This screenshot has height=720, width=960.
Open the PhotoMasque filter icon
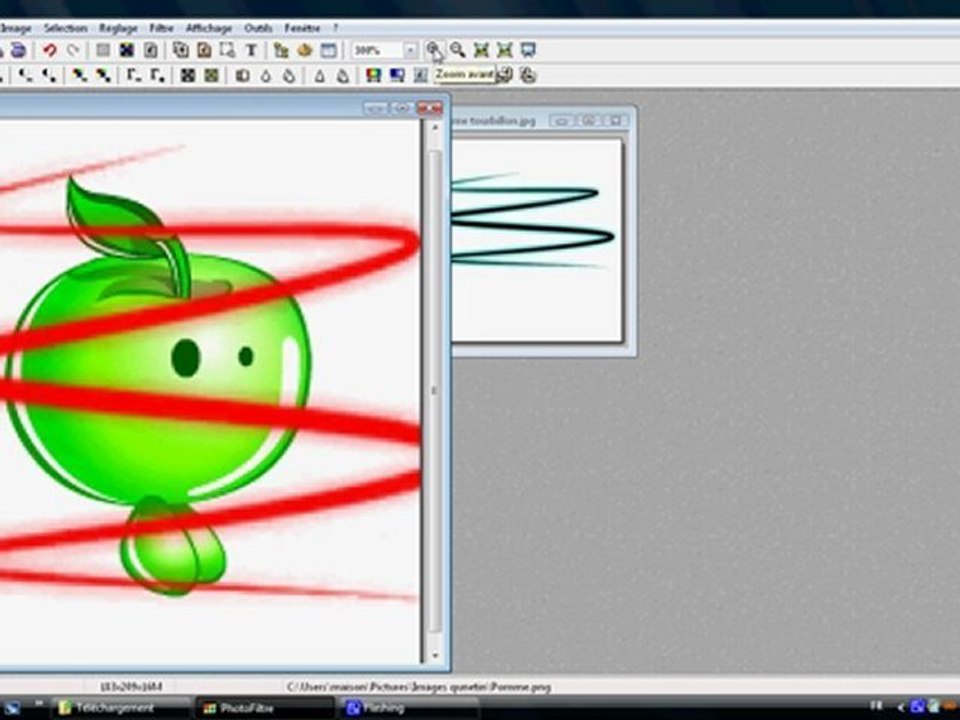coord(421,75)
